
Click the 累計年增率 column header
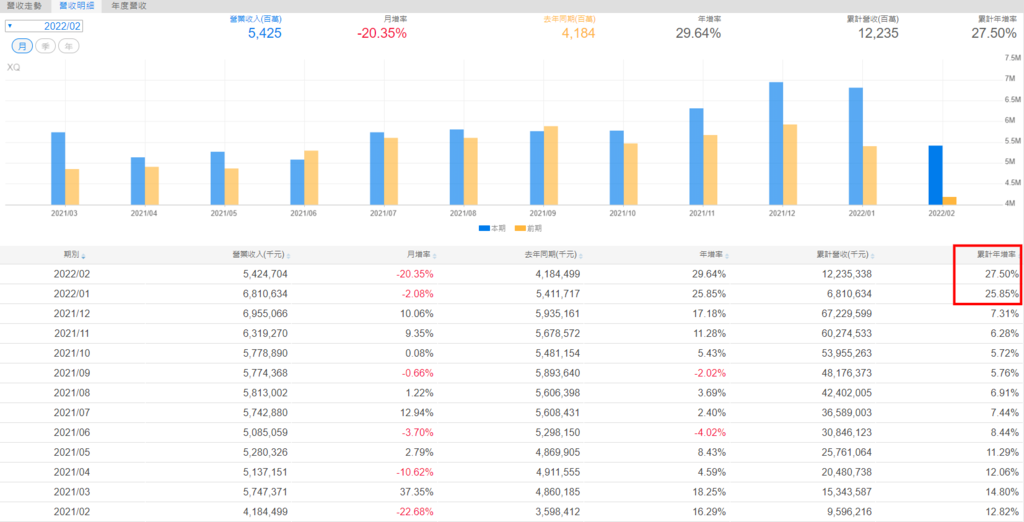[997, 255]
